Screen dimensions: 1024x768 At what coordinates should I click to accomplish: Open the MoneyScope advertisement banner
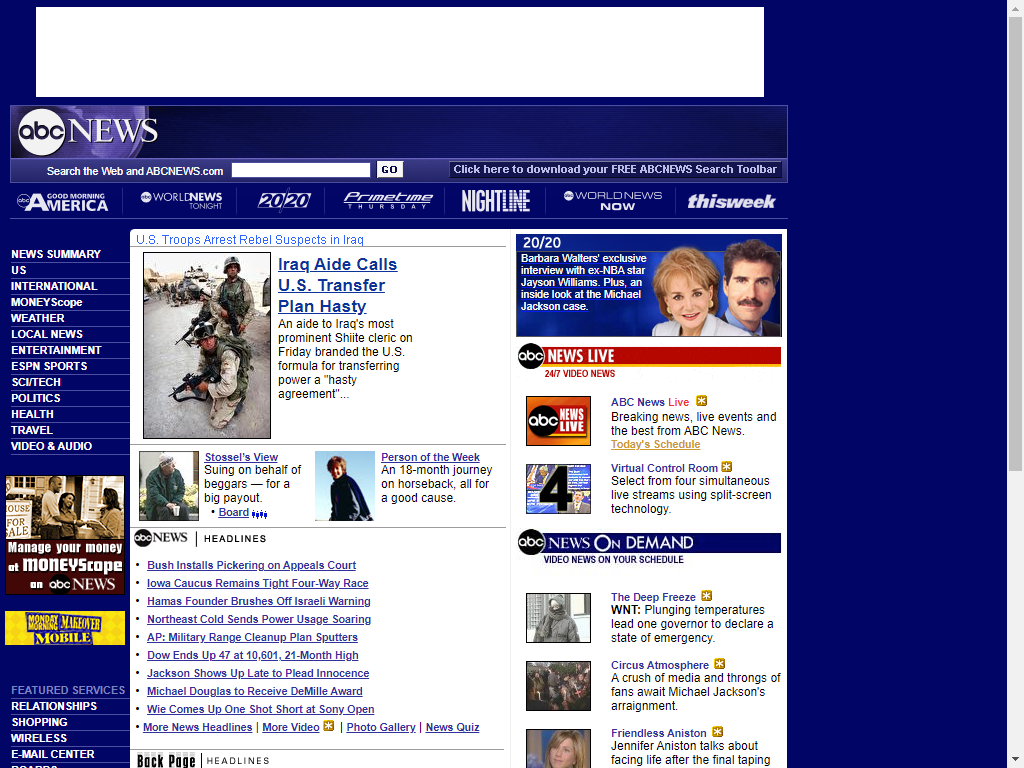pyautogui.click(x=65, y=535)
